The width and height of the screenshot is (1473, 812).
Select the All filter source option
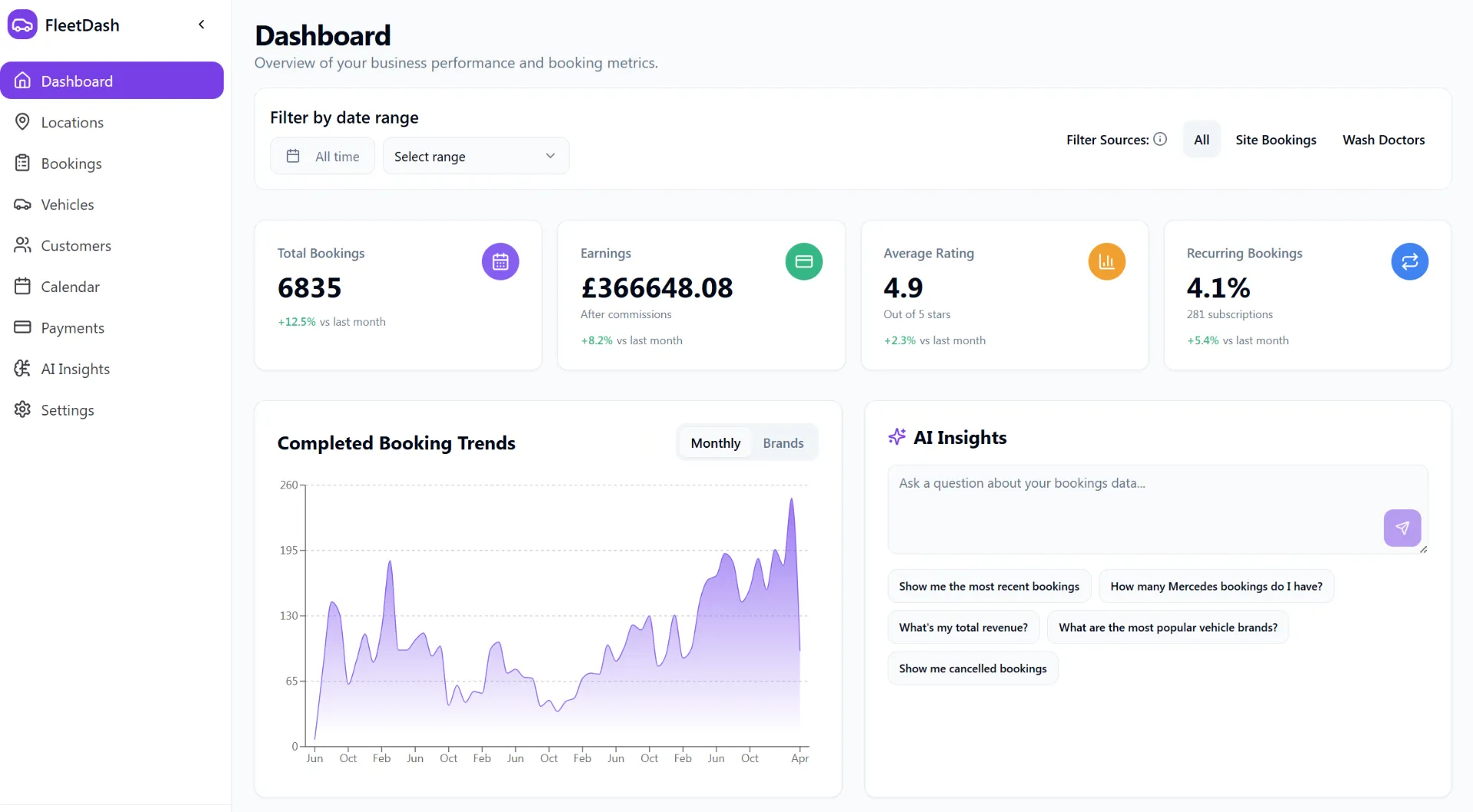[1201, 139]
